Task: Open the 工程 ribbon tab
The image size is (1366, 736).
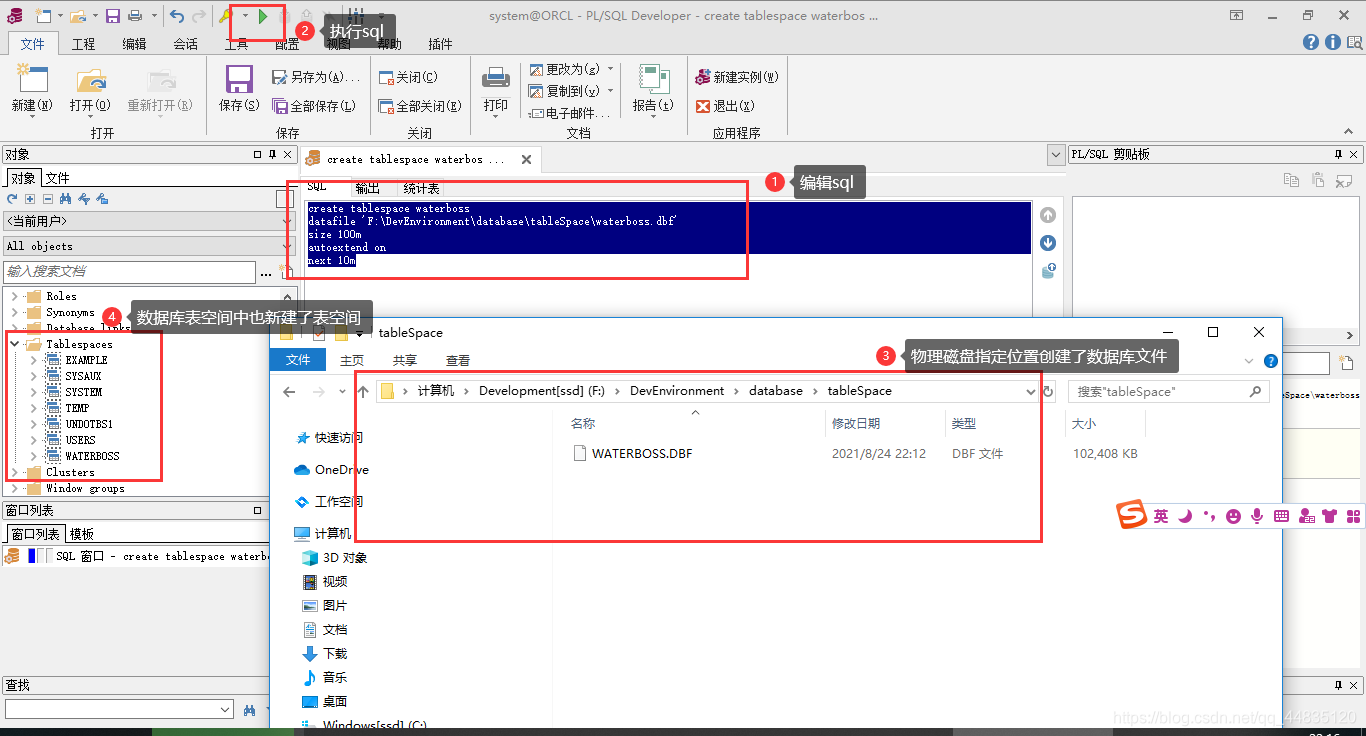Action: coord(84,44)
